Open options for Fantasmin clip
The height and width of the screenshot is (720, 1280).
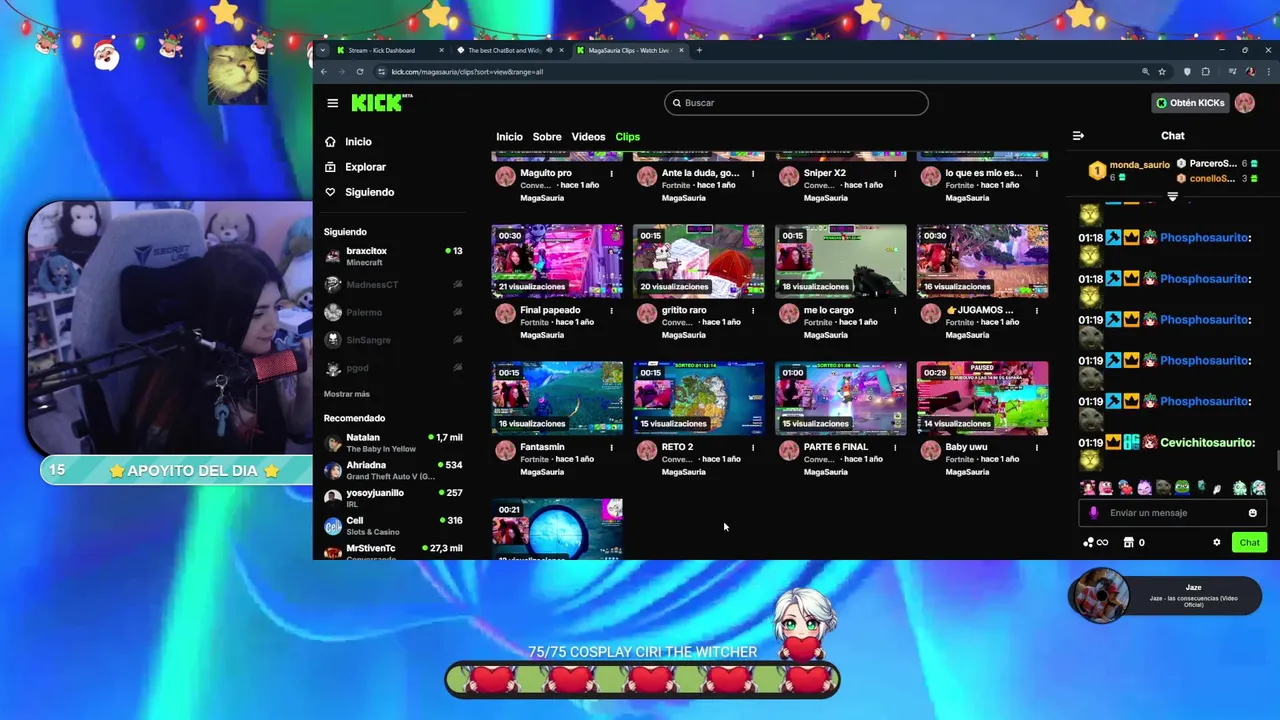[611, 448]
